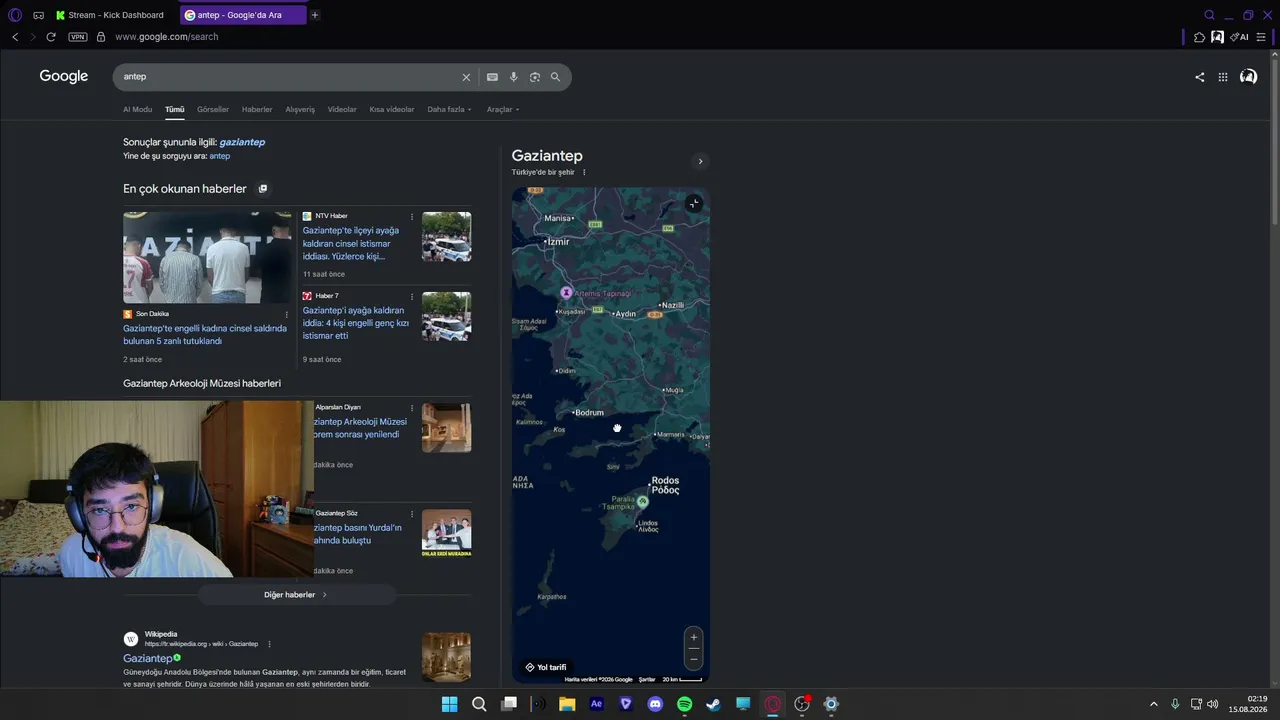
Task: Search open tabs in title bar
Action: point(1209,15)
